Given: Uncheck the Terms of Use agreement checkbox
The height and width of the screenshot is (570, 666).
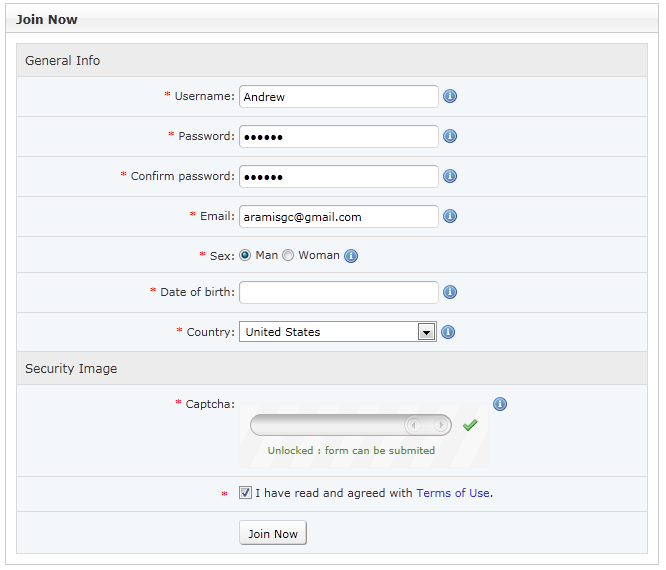Looking at the screenshot, I should tap(245, 492).
